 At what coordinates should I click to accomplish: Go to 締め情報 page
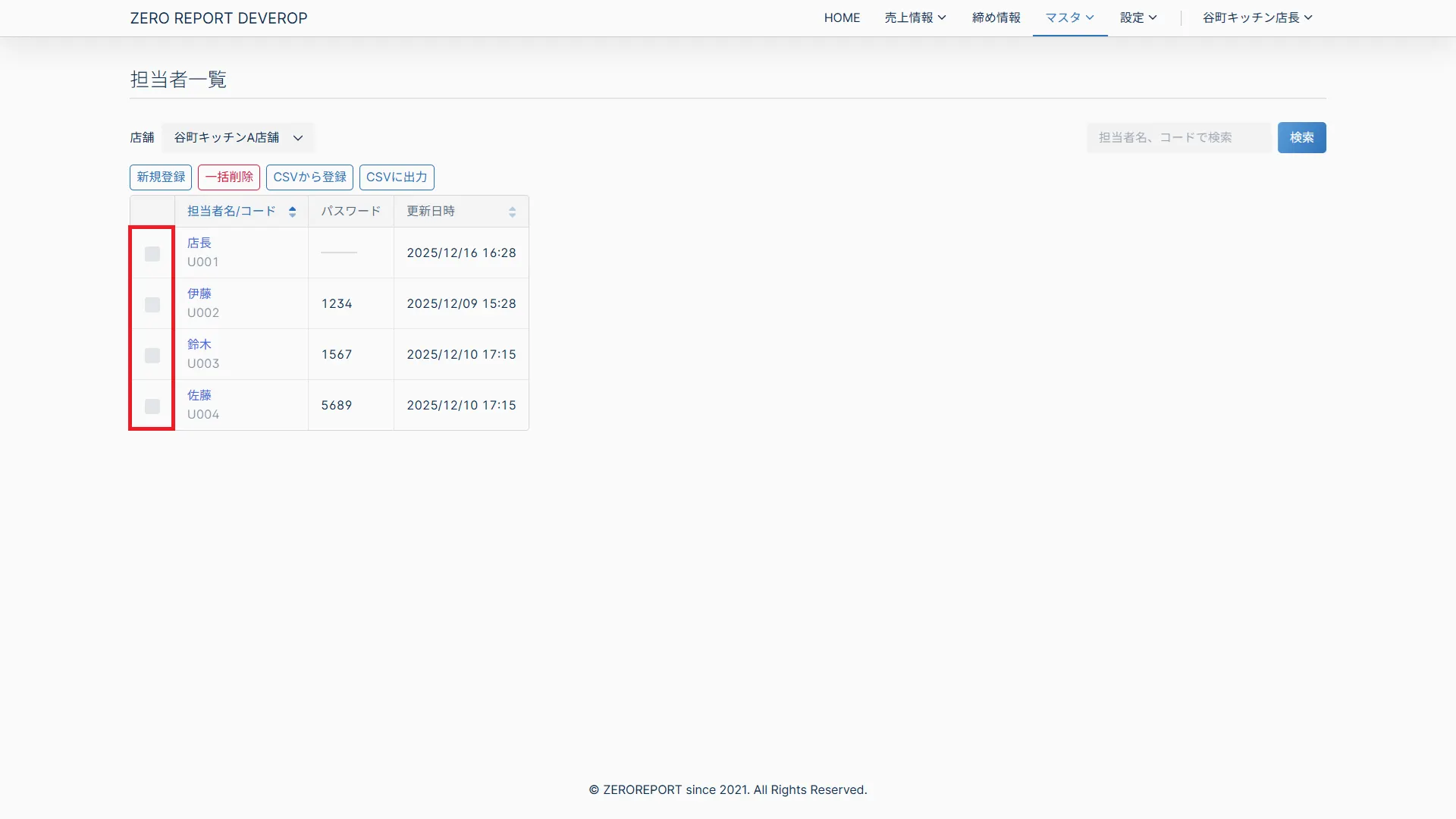[996, 17]
